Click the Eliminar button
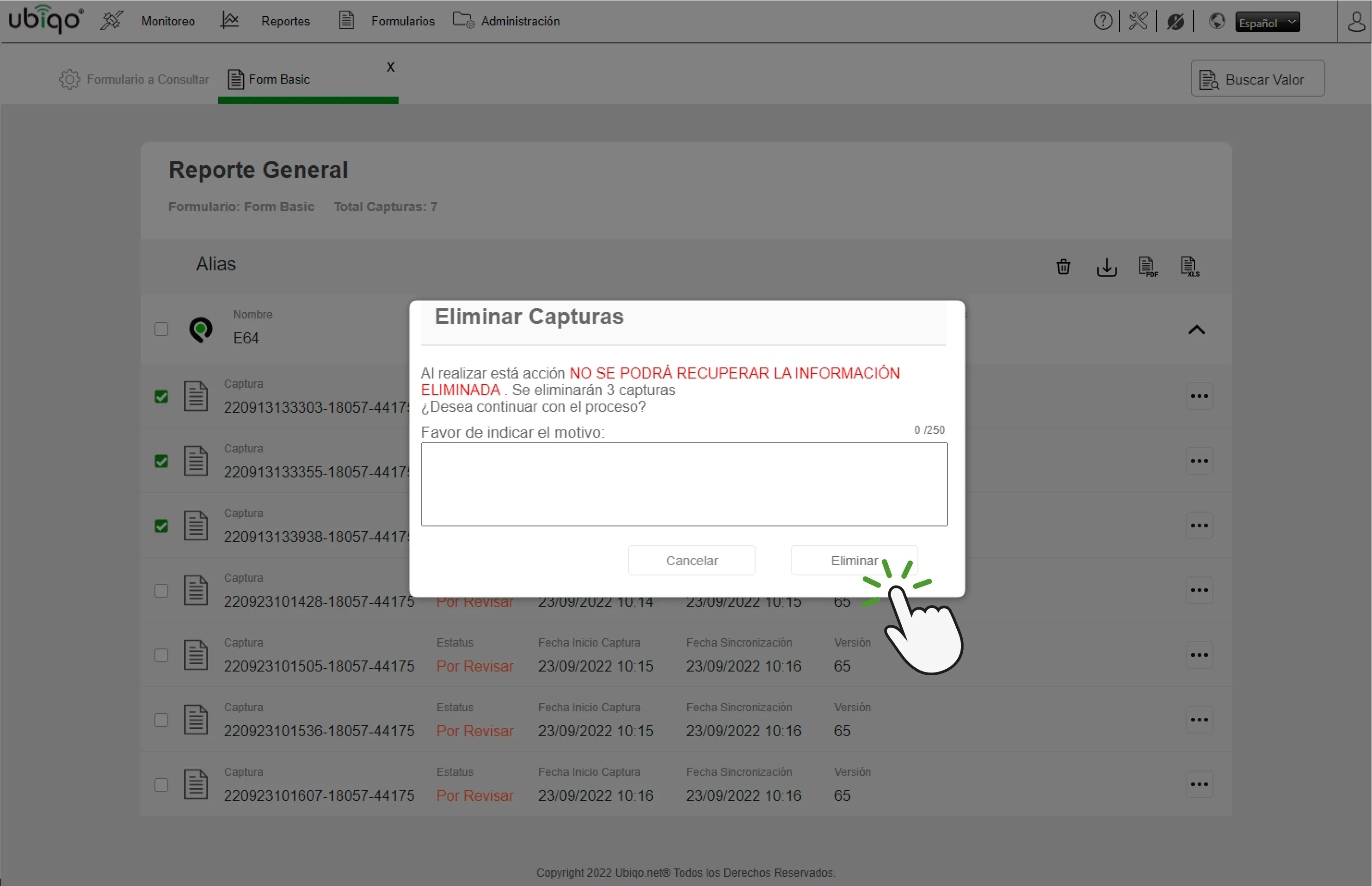This screenshot has width=1372, height=886. point(854,560)
